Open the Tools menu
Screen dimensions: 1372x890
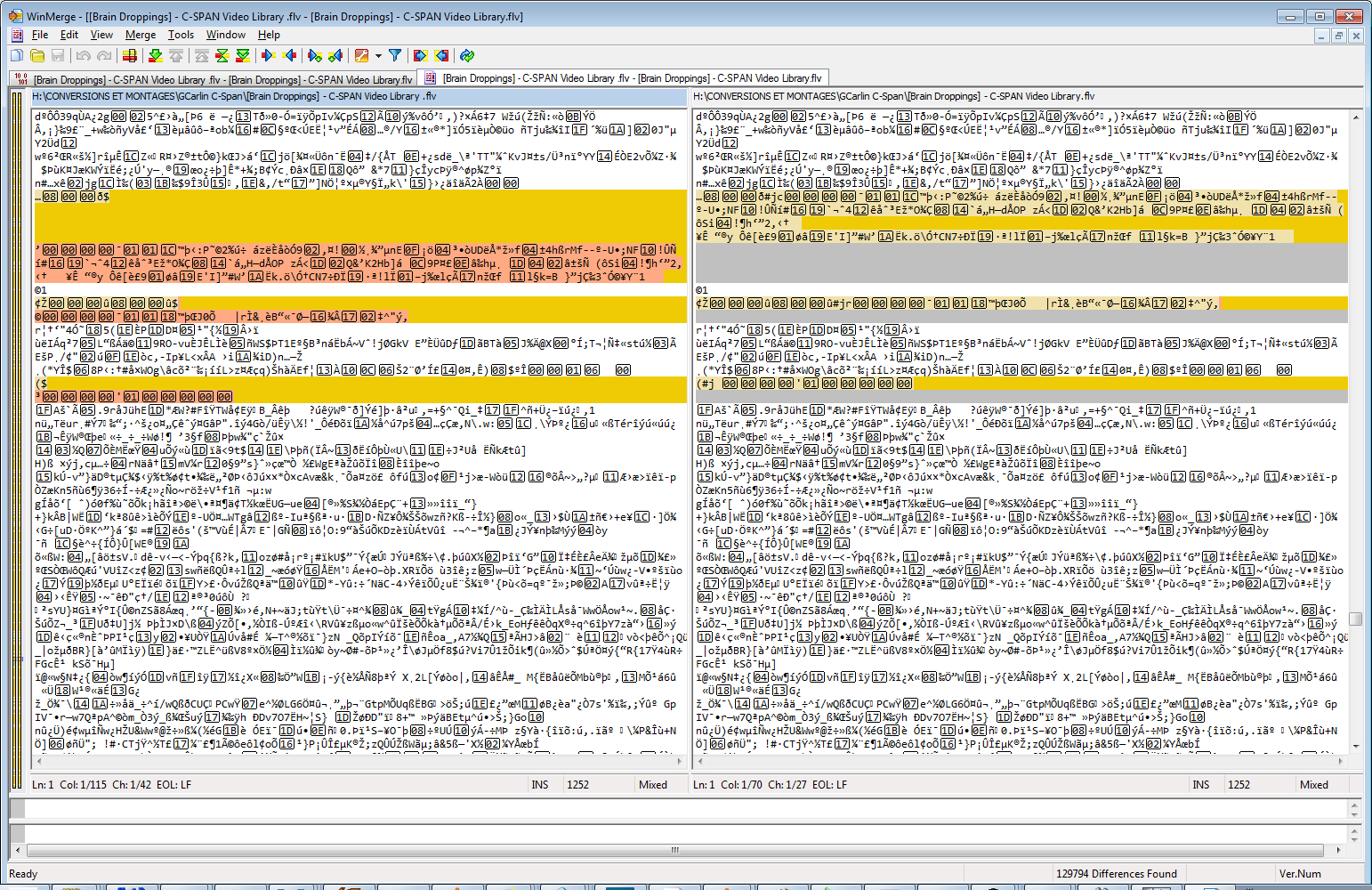pos(181,35)
